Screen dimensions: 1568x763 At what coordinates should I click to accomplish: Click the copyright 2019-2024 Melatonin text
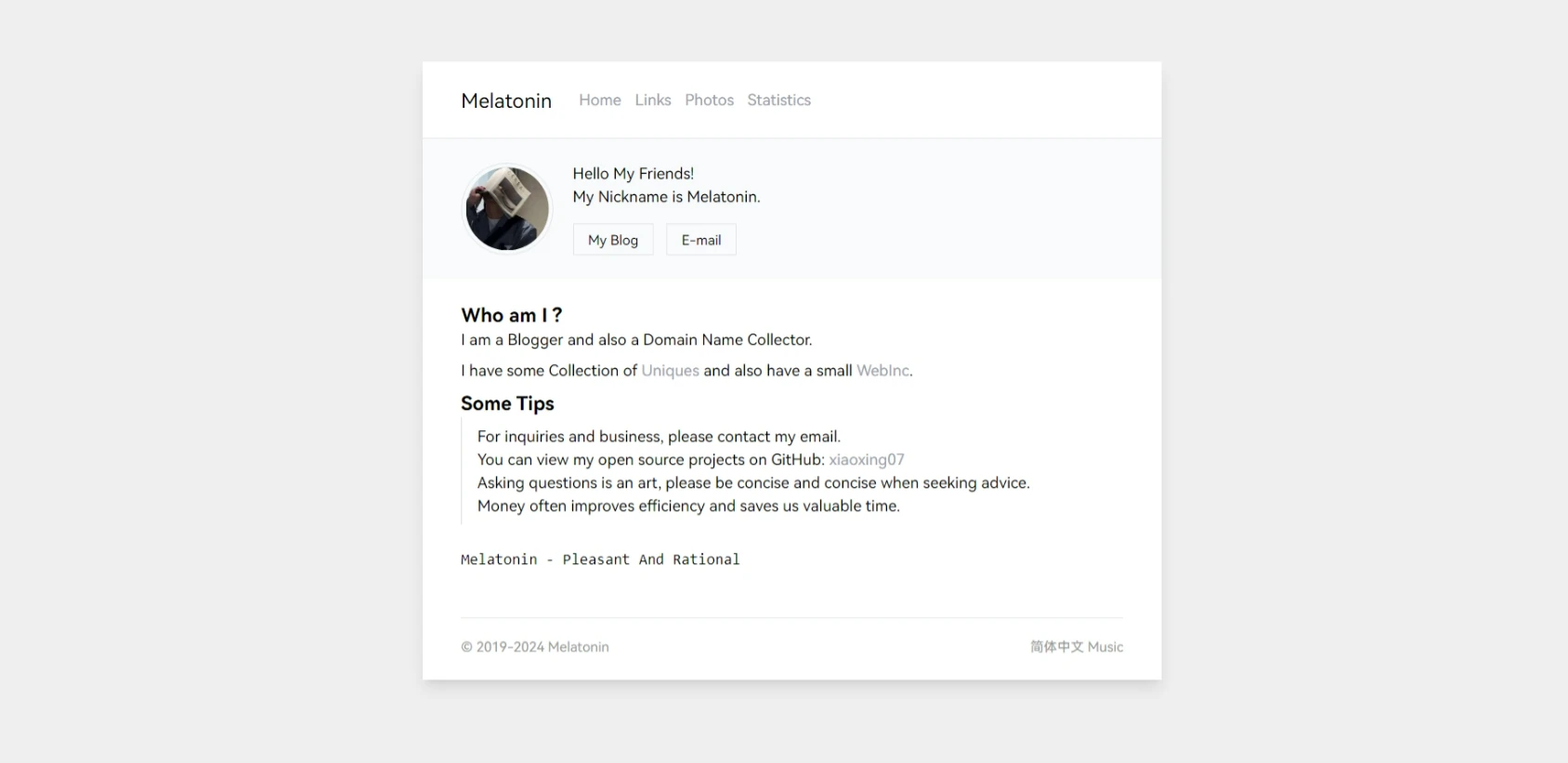535,647
